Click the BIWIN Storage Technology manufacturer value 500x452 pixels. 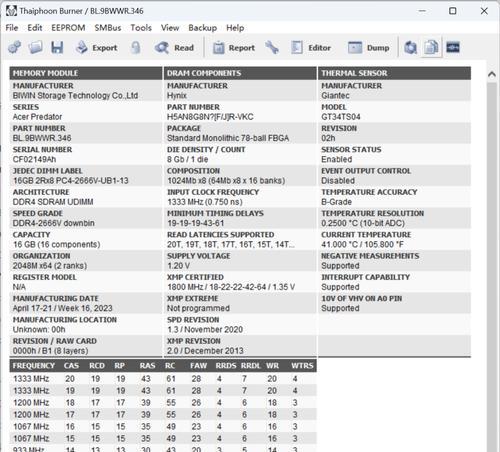coord(75,96)
